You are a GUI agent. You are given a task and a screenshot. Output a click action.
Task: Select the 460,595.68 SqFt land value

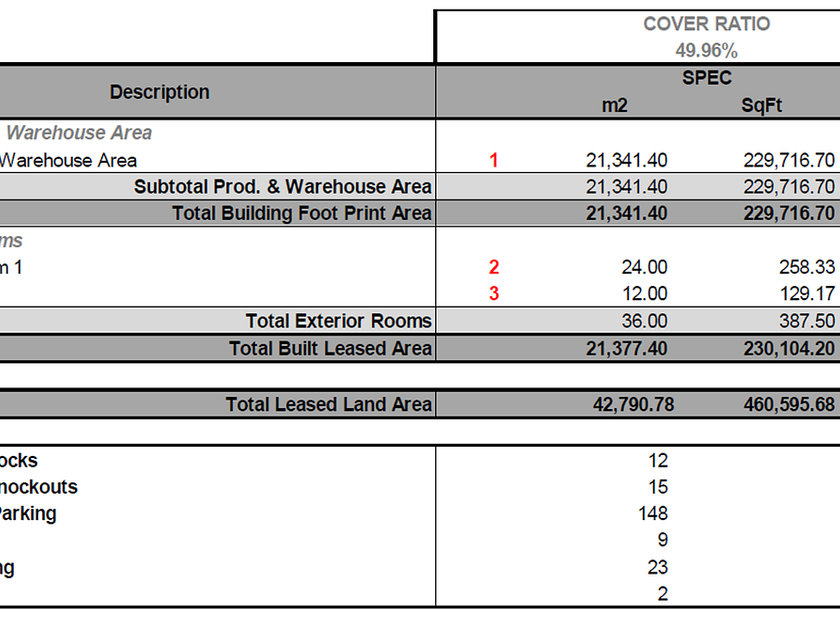coord(789,404)
